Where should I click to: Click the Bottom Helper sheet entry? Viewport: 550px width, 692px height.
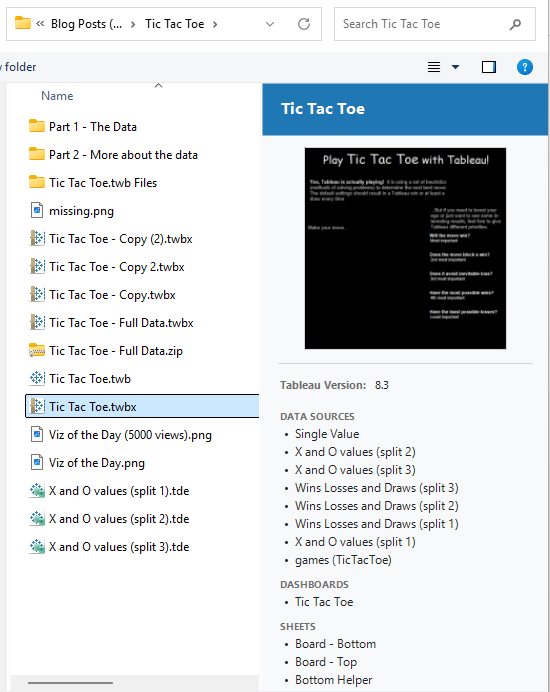point(333,680)
